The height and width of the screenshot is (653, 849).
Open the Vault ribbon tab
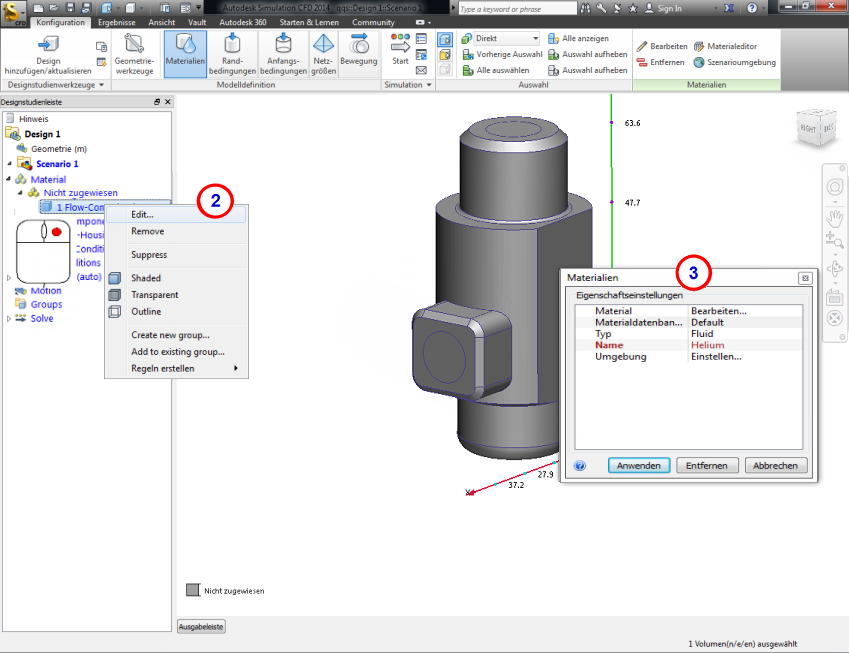point(197,22)
